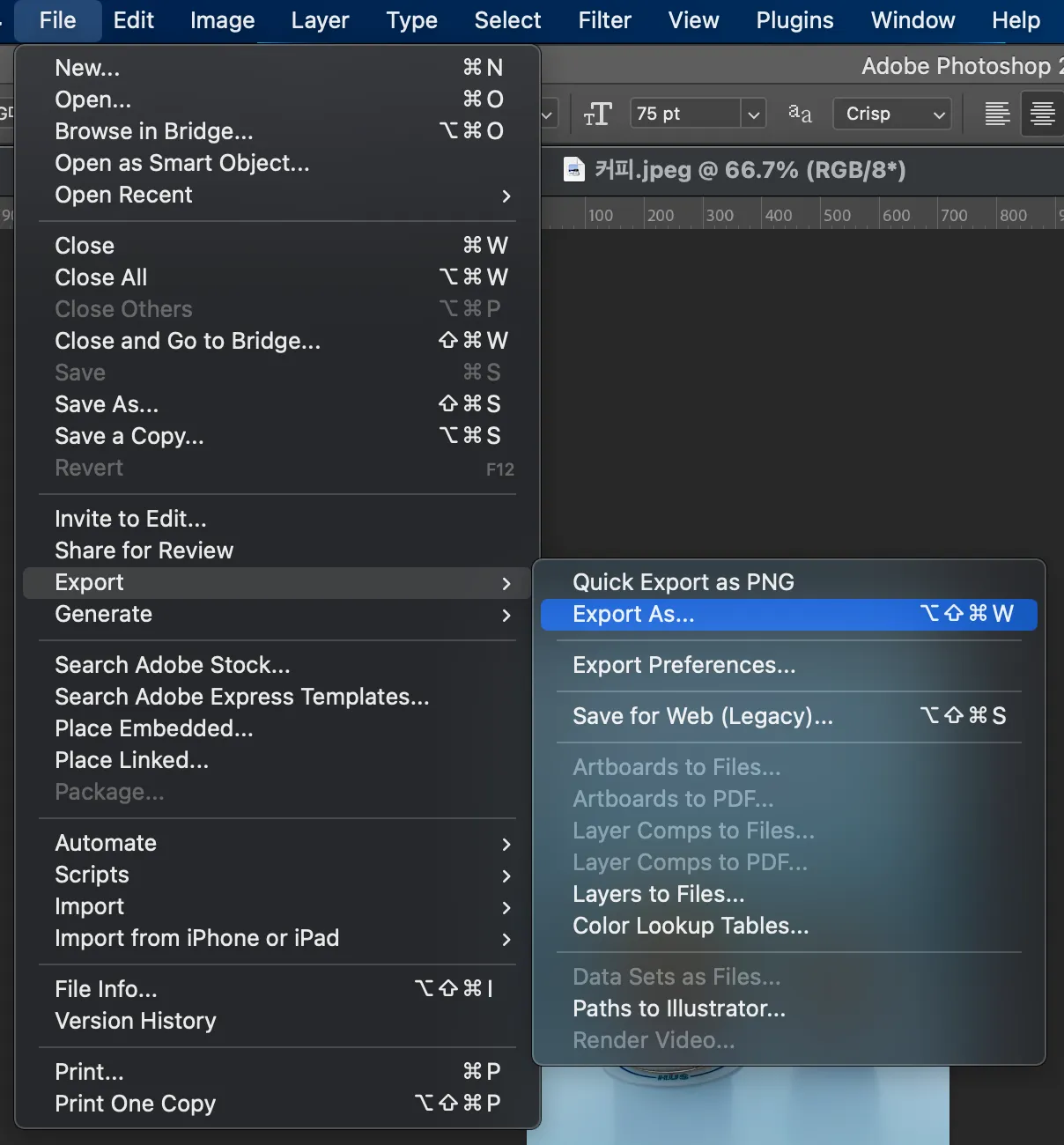The width and height of the screenshot is (1064, 1145).
Task: Select the center align text icon
Action: [x=1043, y=114]
